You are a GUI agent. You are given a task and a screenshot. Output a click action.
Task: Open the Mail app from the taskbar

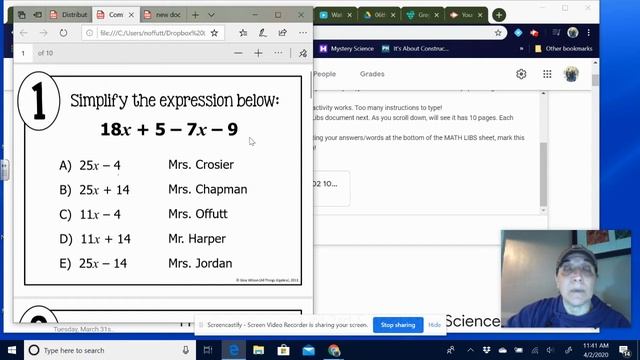tap(309, 350)
